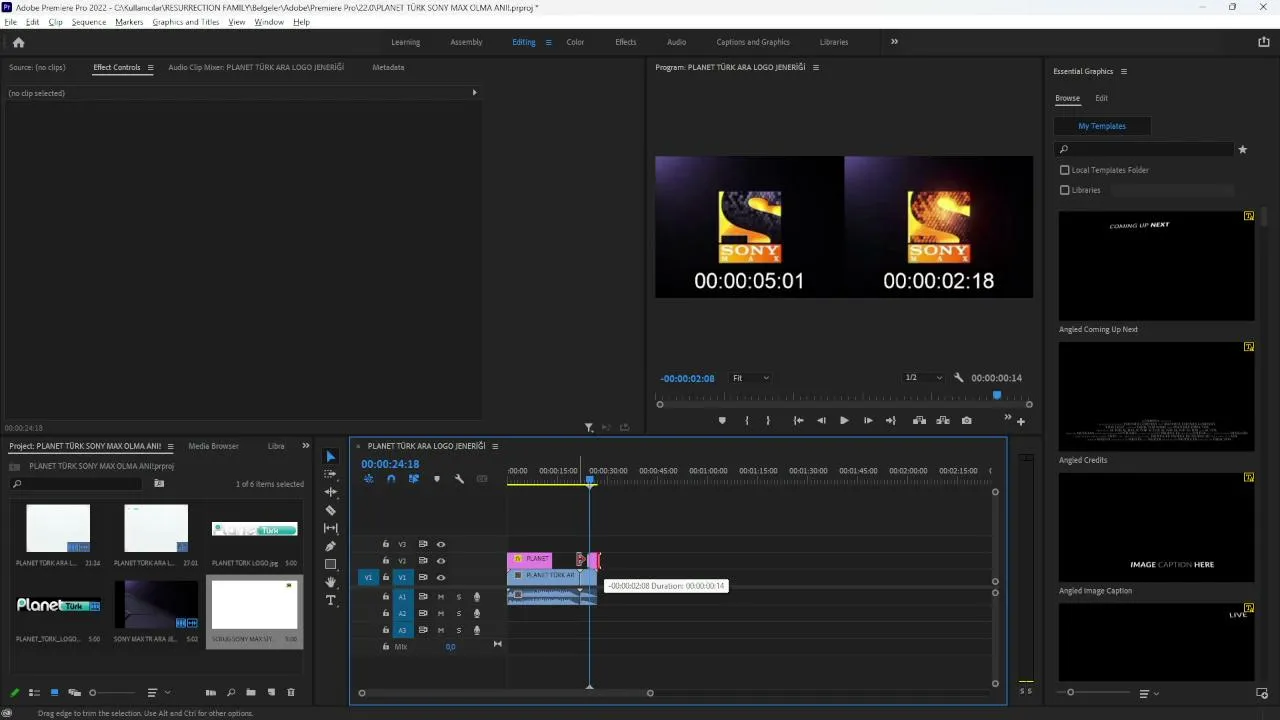This screenshot has height=720, width=1280.
Task: Show more workspaces overflow chevron
Action: coord(894,42)
